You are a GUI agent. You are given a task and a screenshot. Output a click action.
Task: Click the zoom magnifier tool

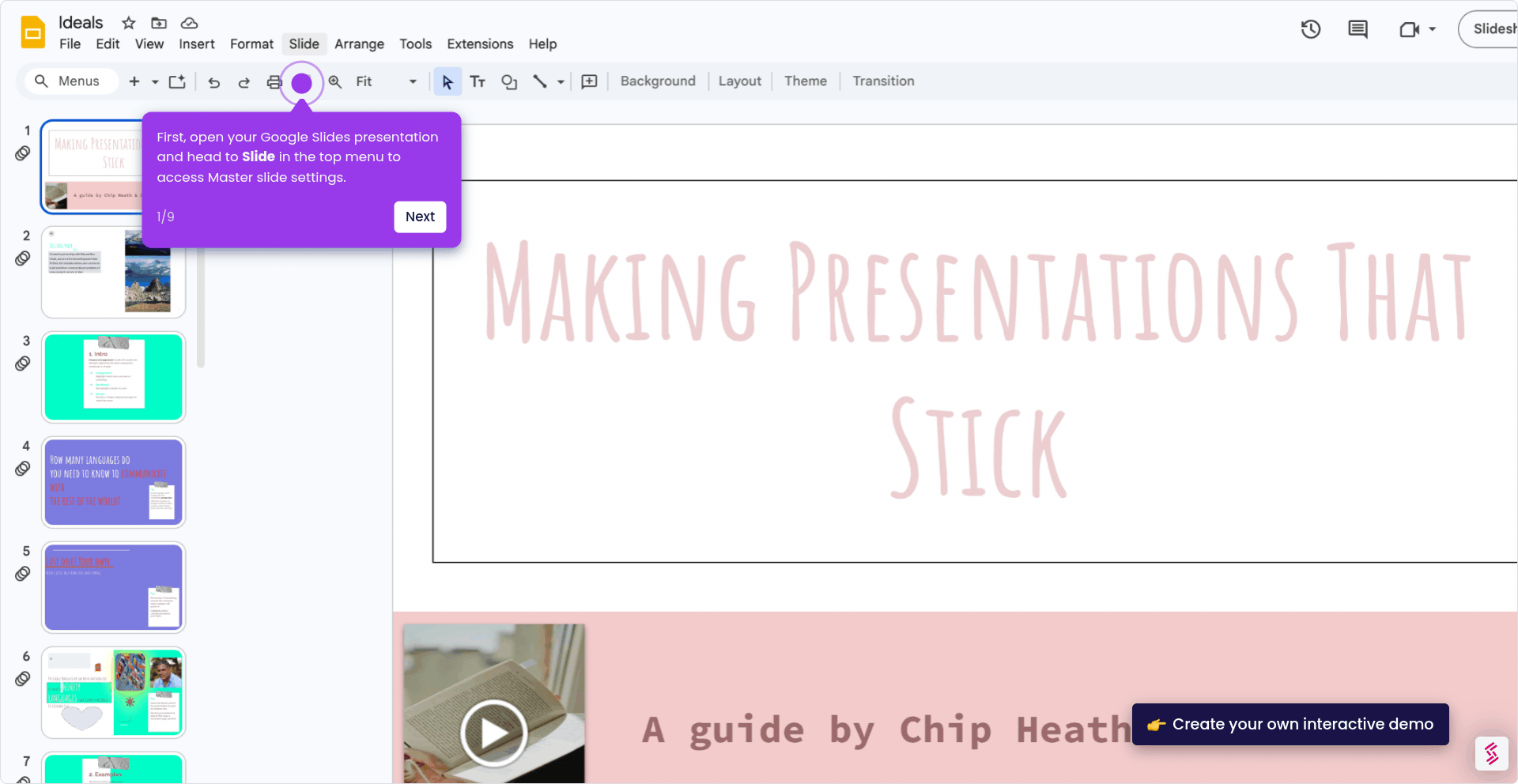point(335,81)
